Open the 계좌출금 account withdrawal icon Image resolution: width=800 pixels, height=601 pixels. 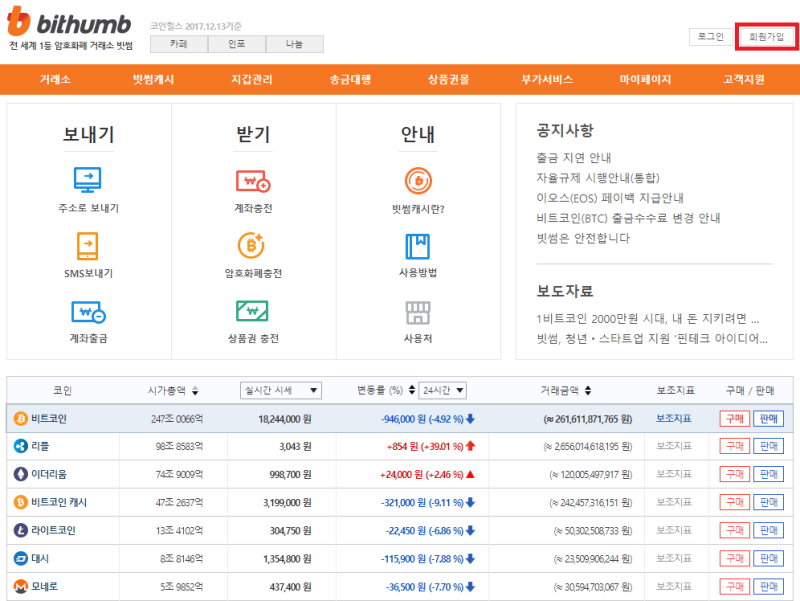[x=88, y=312]
